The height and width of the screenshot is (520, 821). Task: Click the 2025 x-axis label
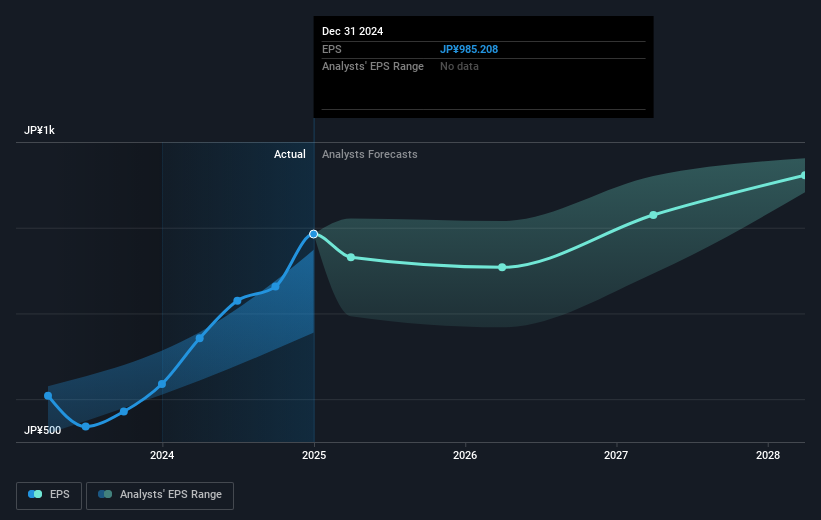point(314,455)
